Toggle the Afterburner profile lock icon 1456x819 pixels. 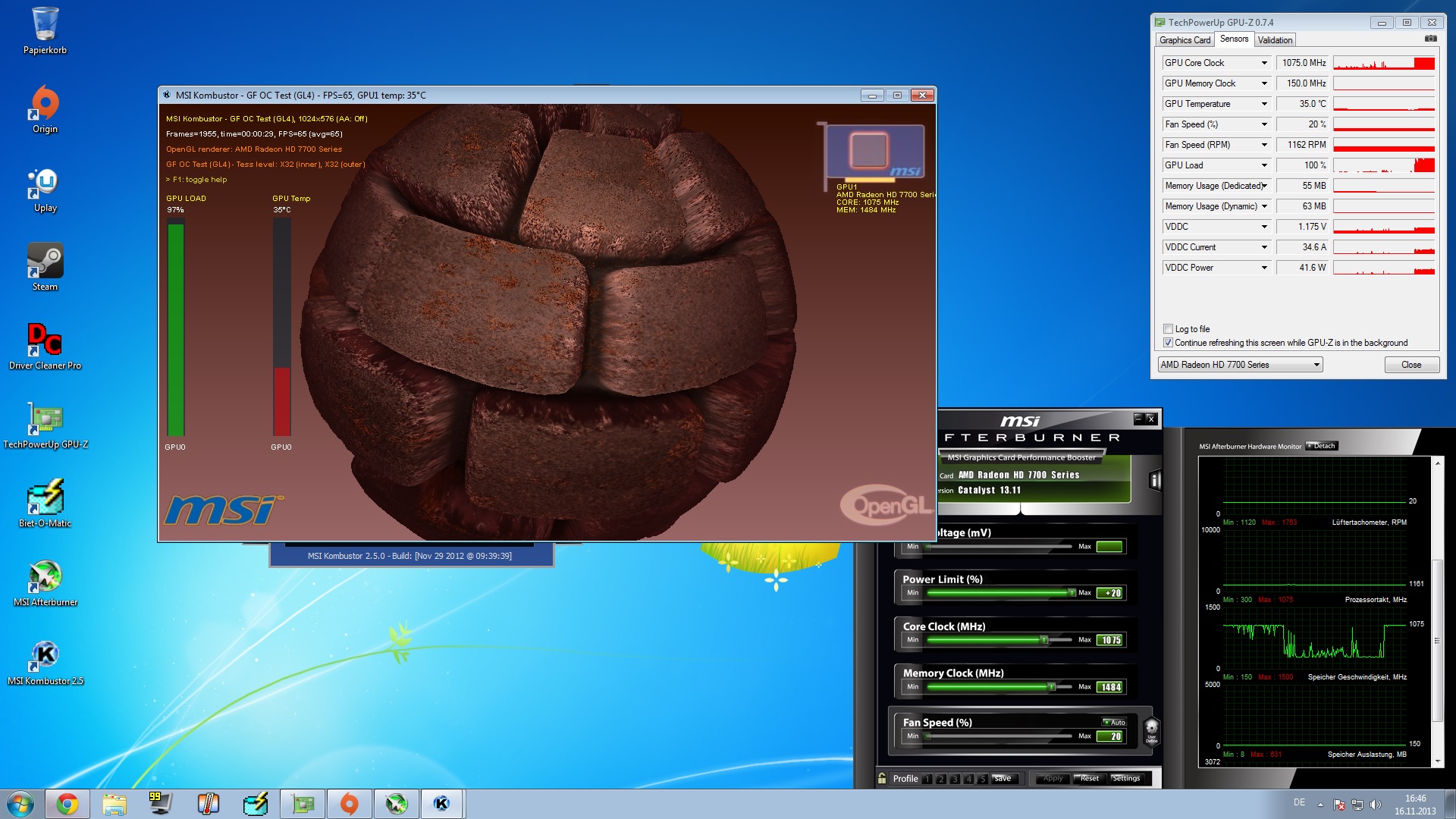point(882,778)
